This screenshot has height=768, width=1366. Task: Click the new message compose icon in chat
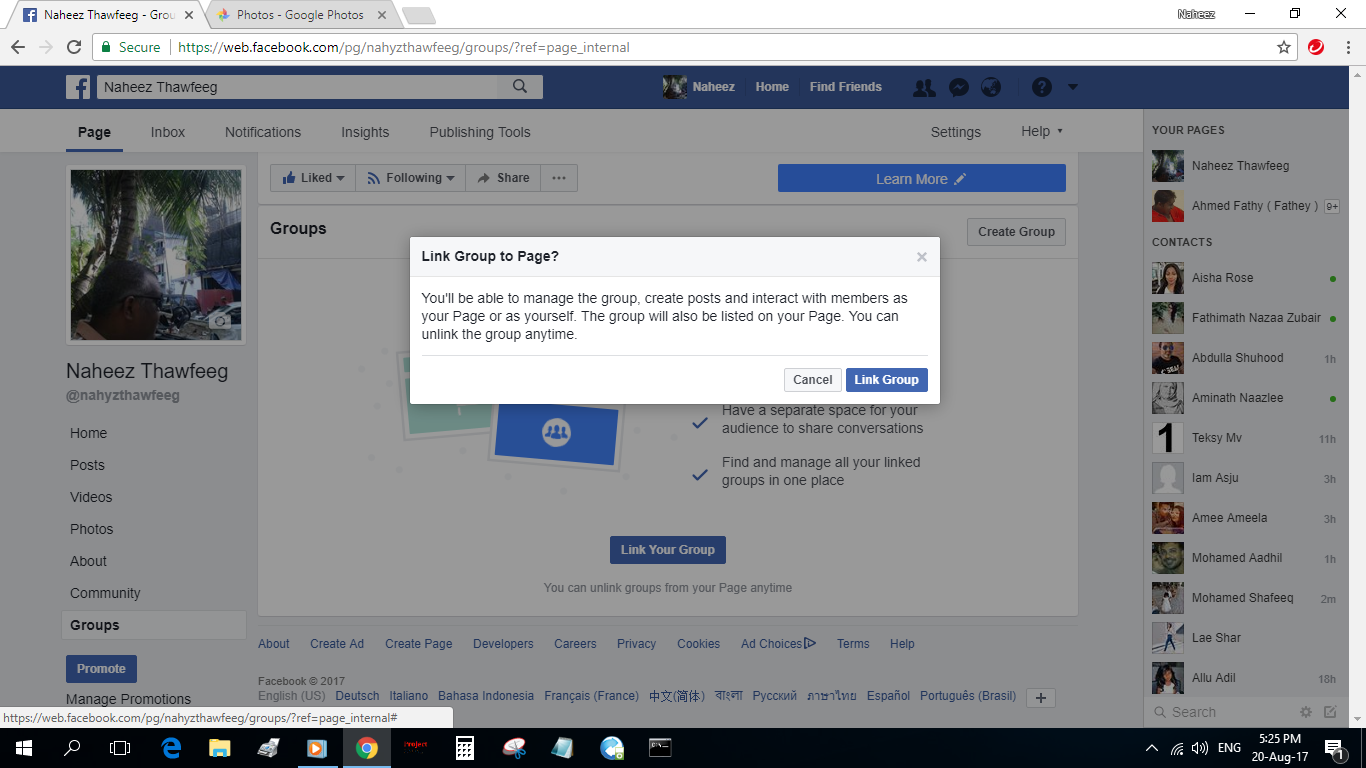click(x=1330, y=712)
